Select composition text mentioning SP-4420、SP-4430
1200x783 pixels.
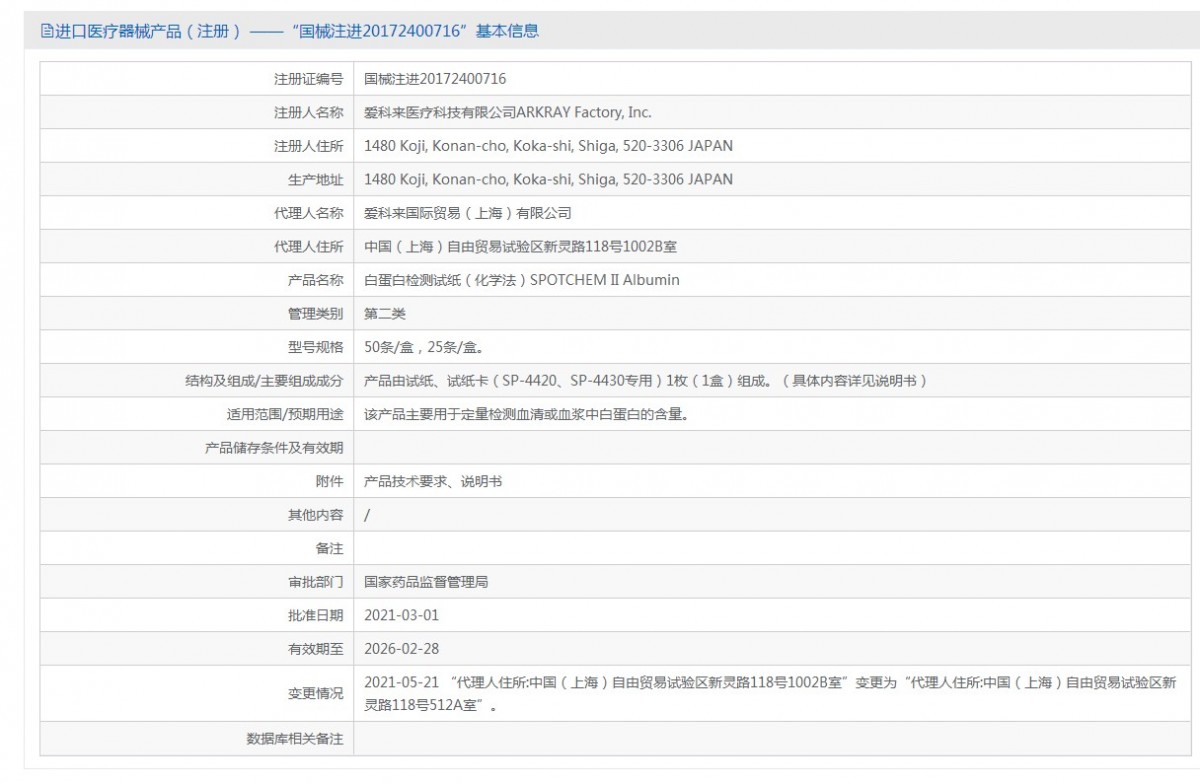(x=647, y=380)
